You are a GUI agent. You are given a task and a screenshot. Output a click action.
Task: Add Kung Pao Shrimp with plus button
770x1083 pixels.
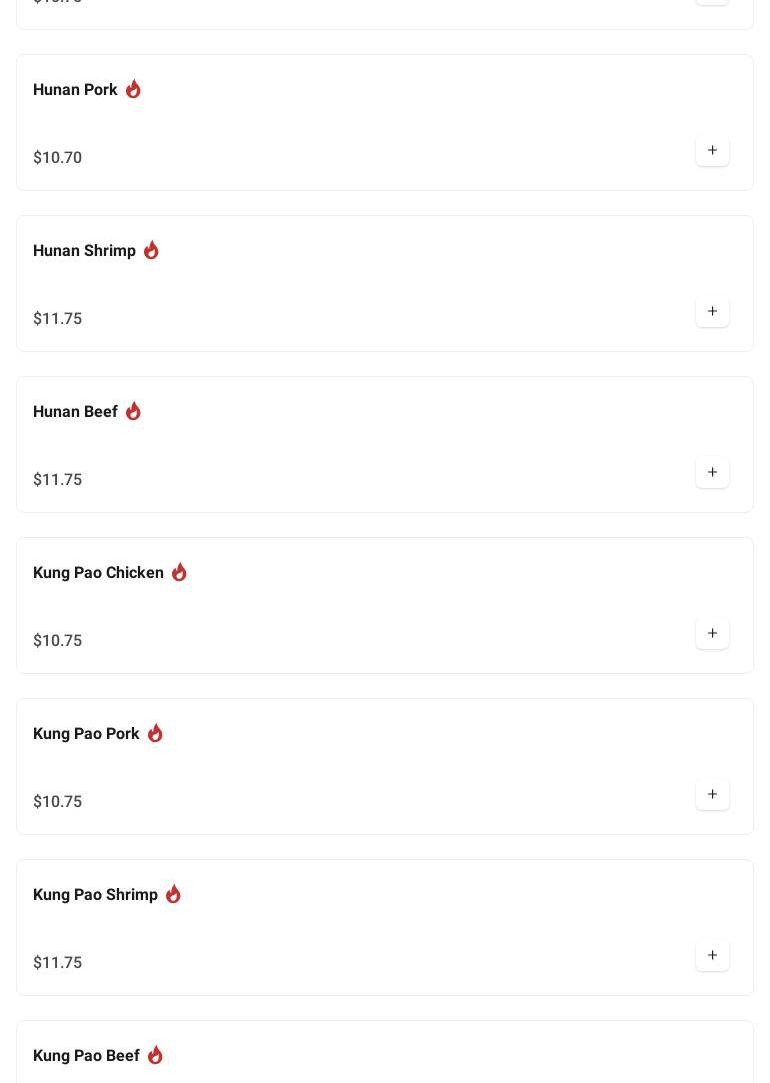click(x=712, y=956)
